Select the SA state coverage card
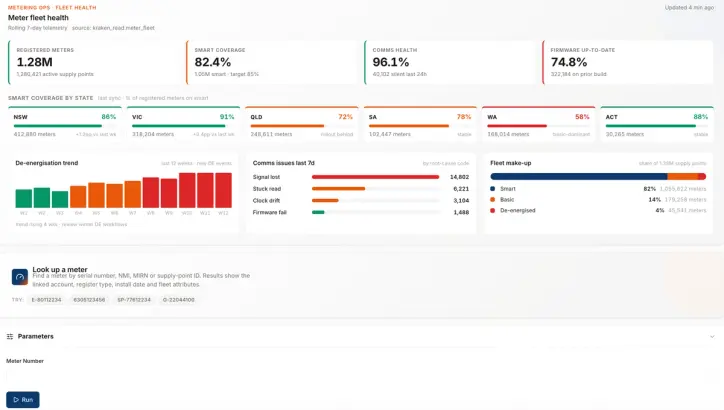 point(420,124)
